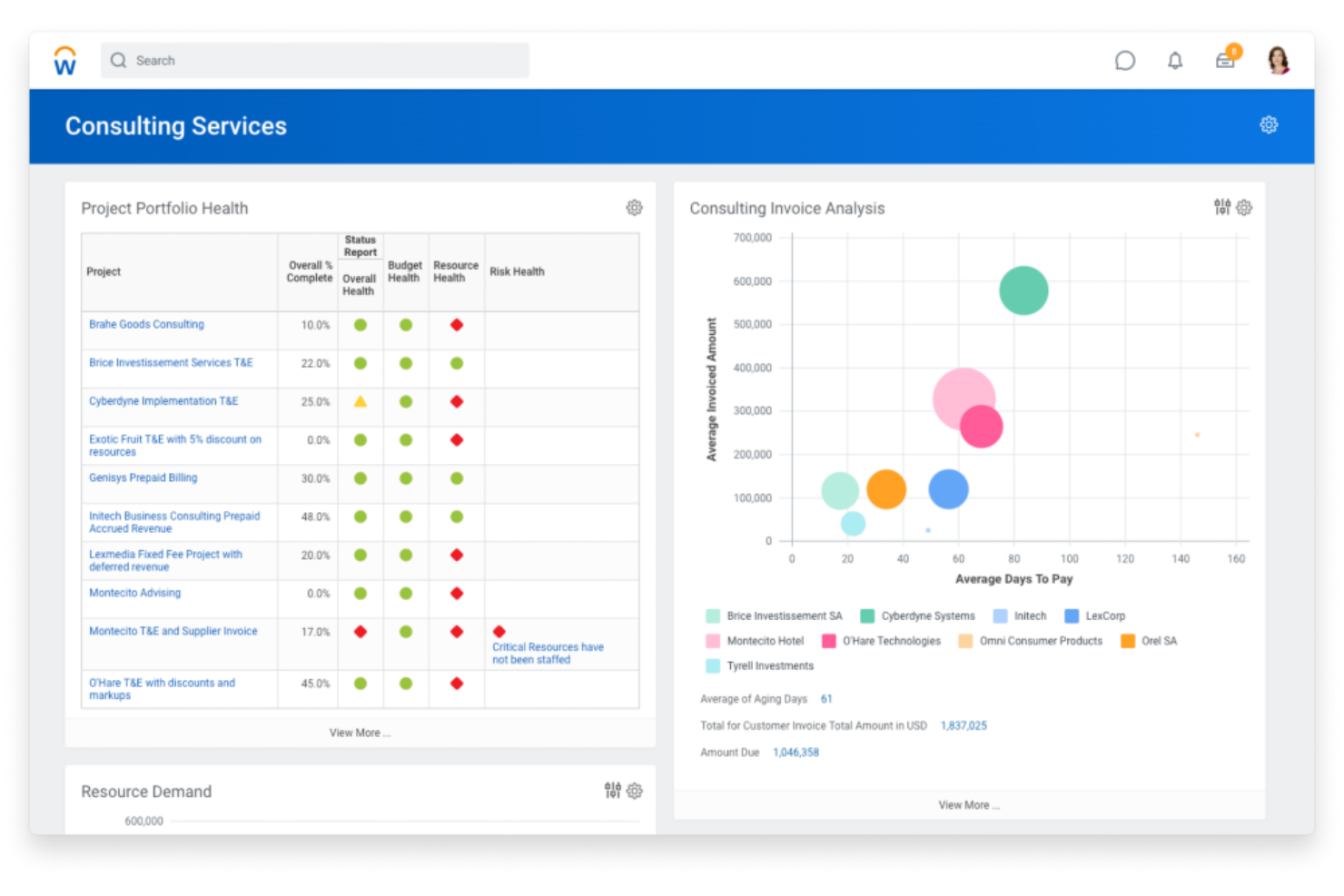Click green Resource Health circle for Initech

coord(457,517)
